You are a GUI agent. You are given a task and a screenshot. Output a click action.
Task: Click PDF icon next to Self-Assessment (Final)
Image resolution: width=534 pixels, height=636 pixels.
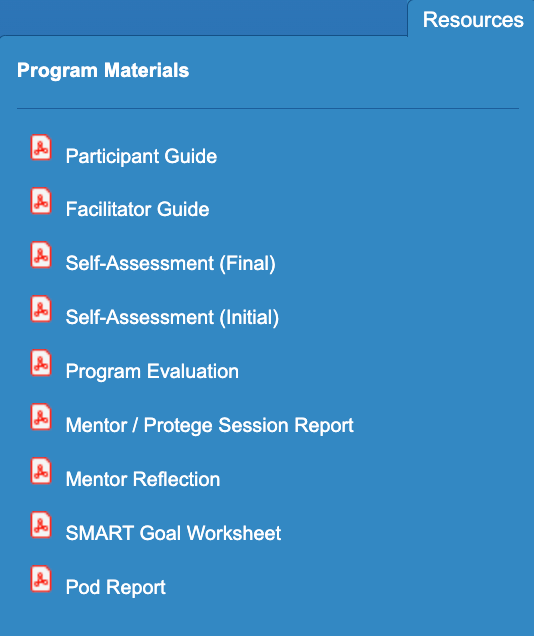coord(41,255)
